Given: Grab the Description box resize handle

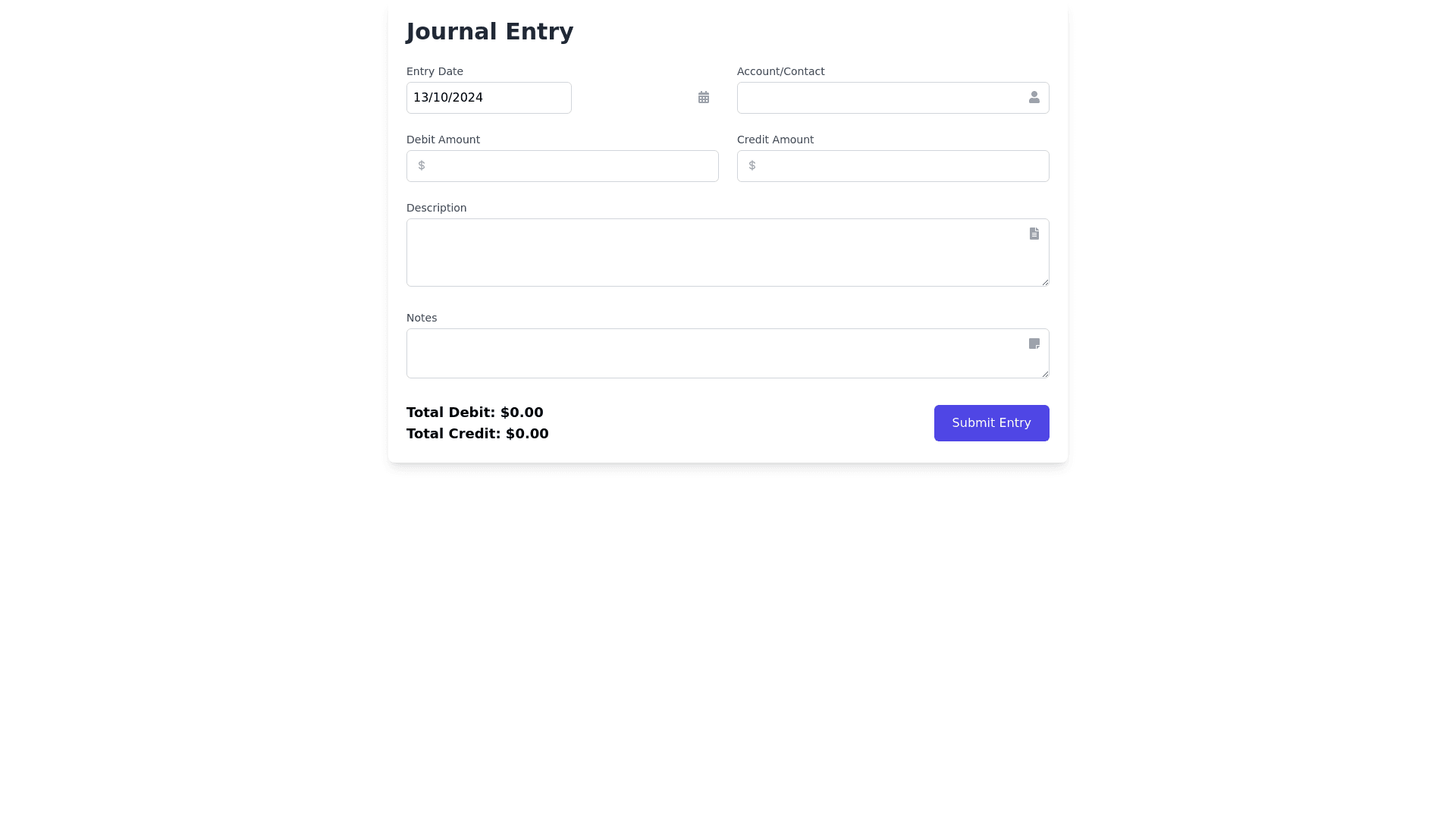Looking at the screenshot, I should (x=1045, y=282).
